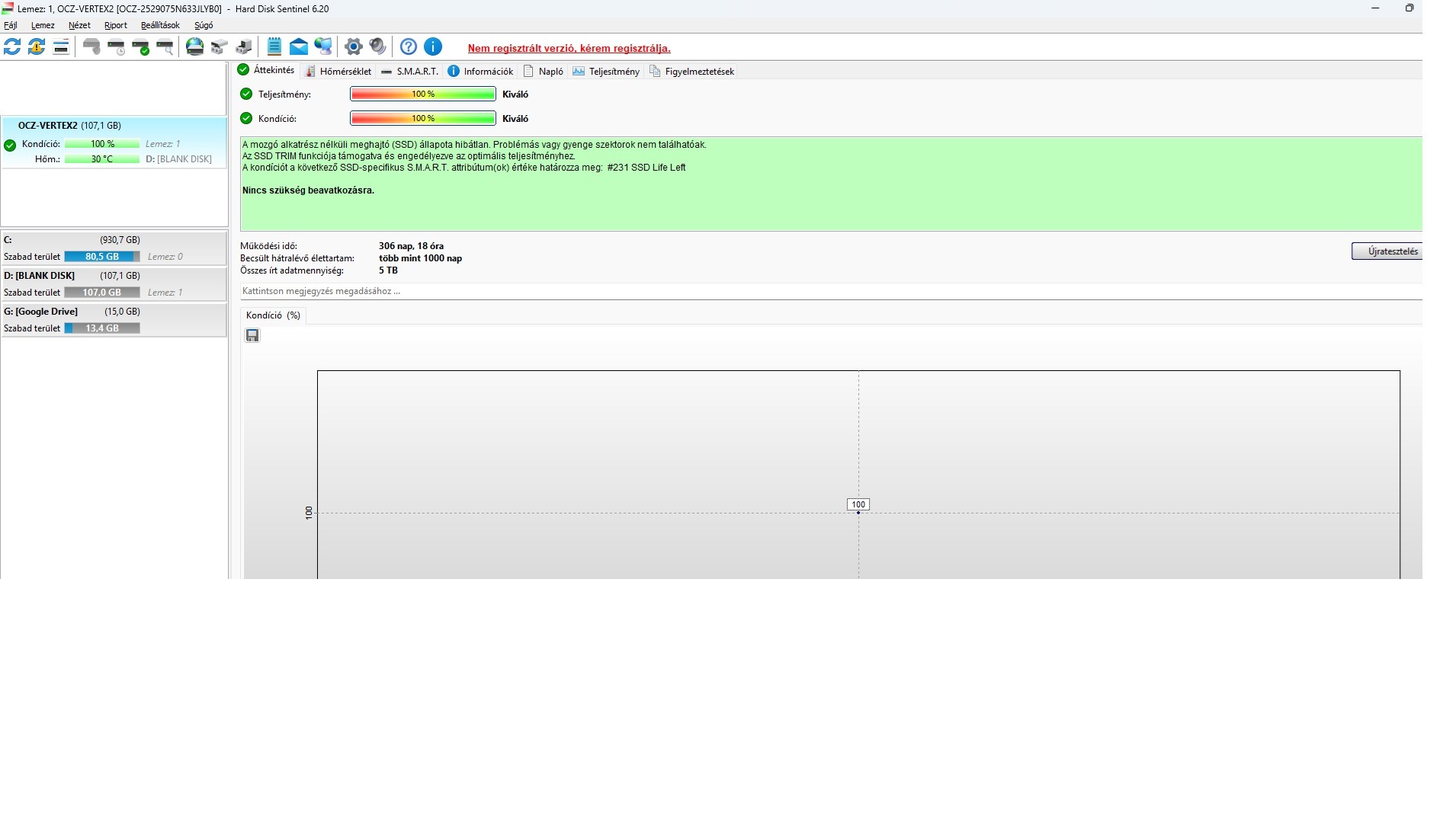The image size is (1456, 819).
Task: Switch to the S.M.A.R.T. tab
Action: 410,71
